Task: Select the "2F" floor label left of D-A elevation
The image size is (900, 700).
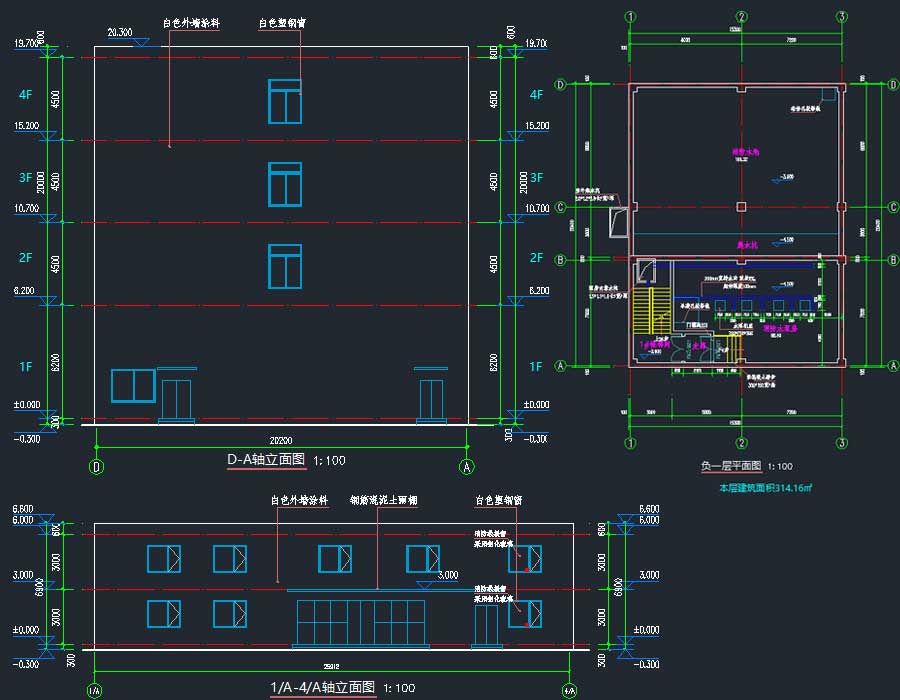Action: point(25,258)
